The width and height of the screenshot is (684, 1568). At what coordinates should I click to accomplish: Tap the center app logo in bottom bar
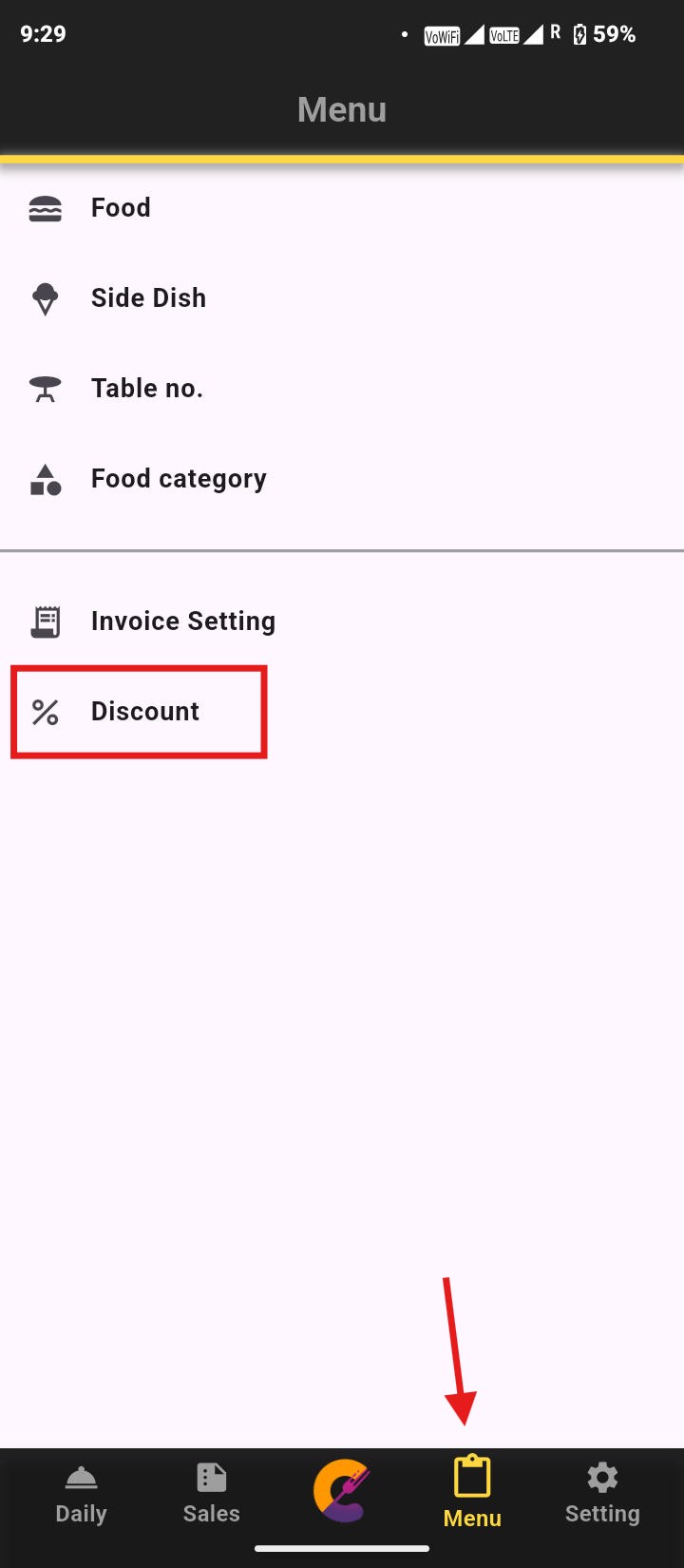point(342,1490)
